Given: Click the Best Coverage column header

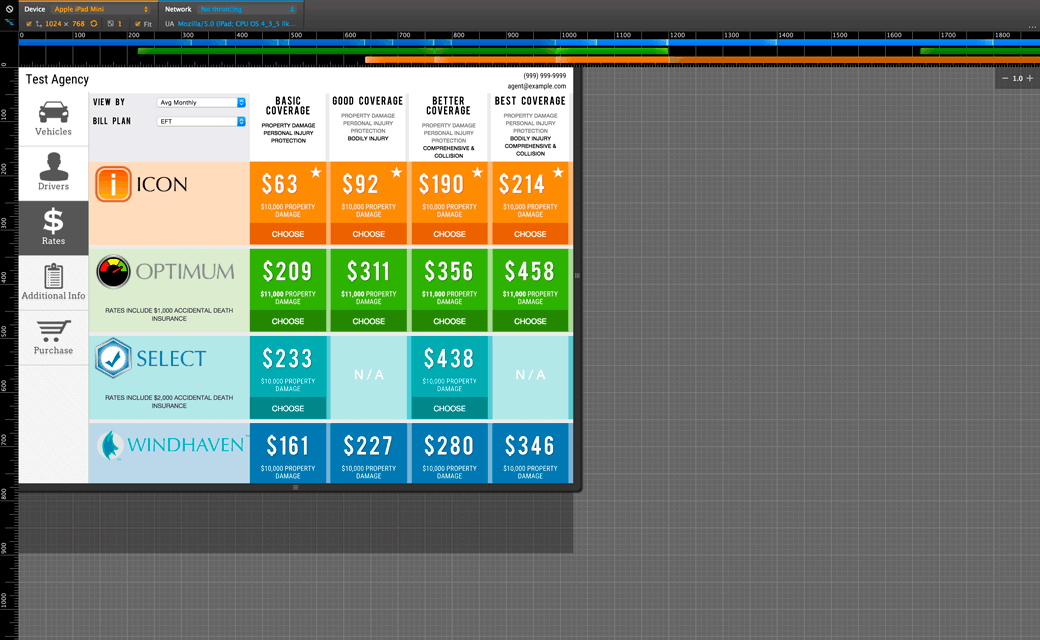Looking at the screenshot, I should pyautogui.click(x=530, y=101).
